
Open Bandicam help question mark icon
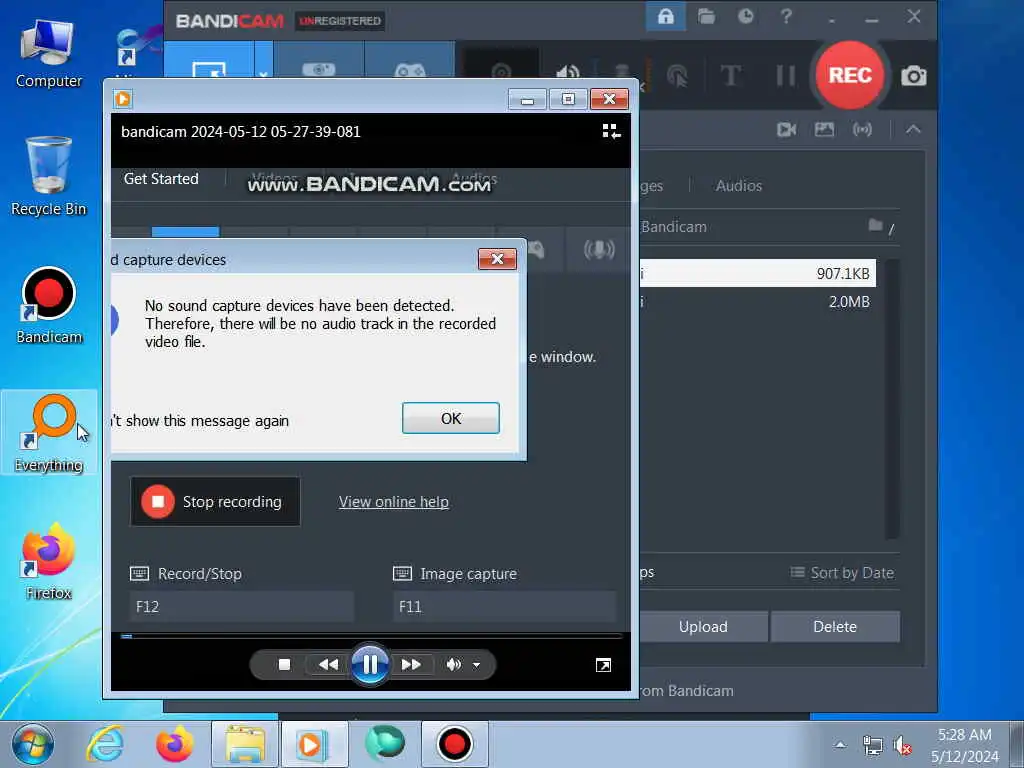point(786,16)
